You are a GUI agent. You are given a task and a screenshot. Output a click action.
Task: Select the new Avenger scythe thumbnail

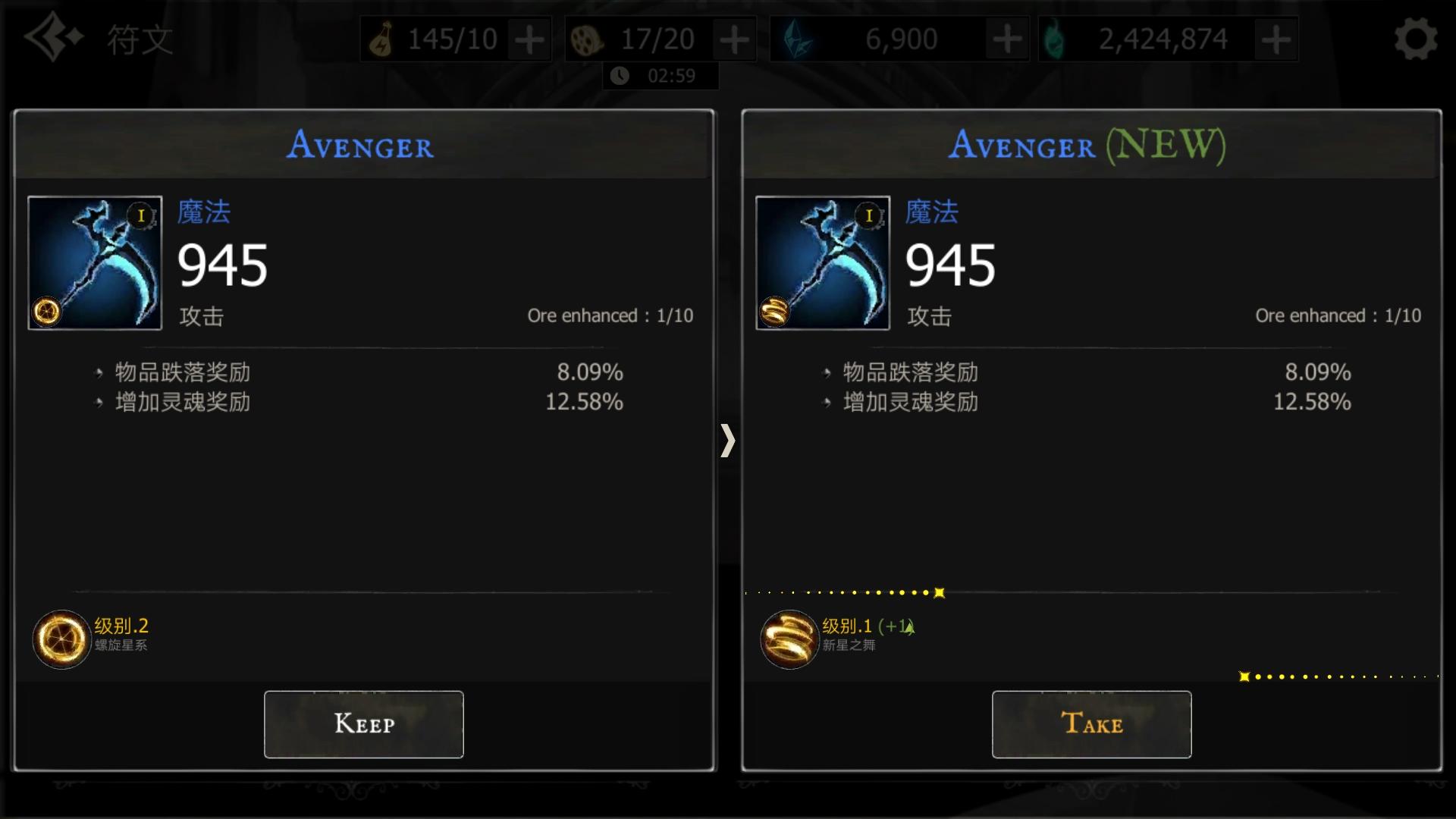(823, 263)
